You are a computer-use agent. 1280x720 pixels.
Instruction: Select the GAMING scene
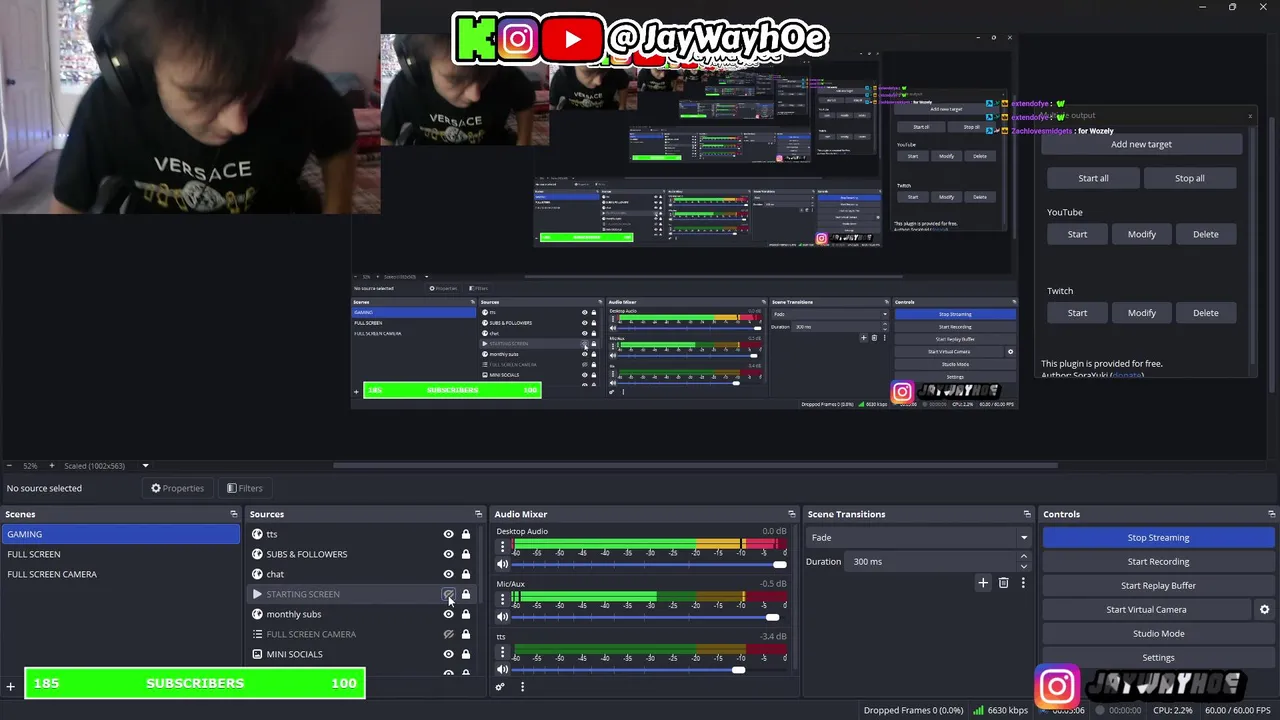tap(121, 534)
